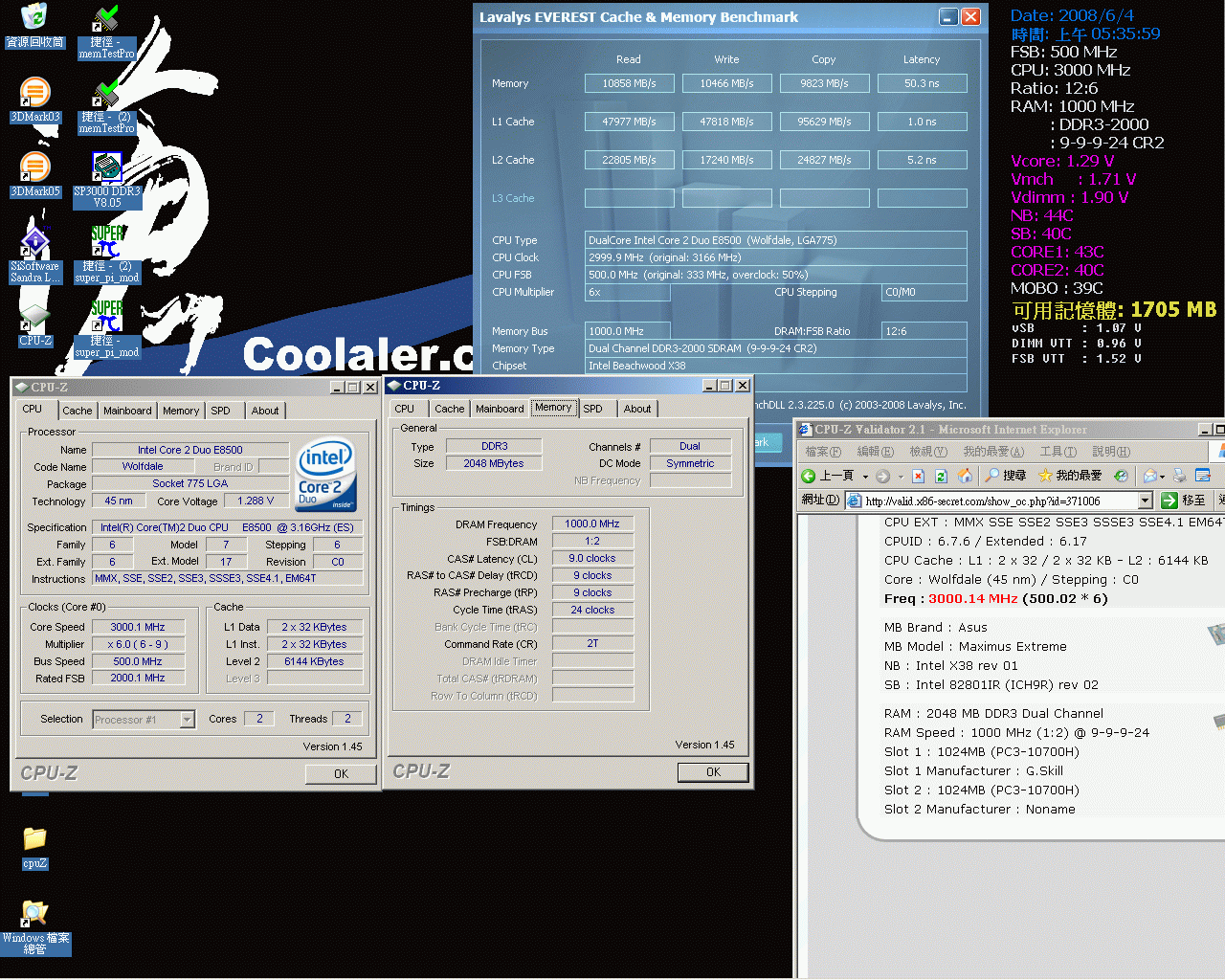
Task: Open the Processor #1 selection dropdown
Action: tap(188, 720)
